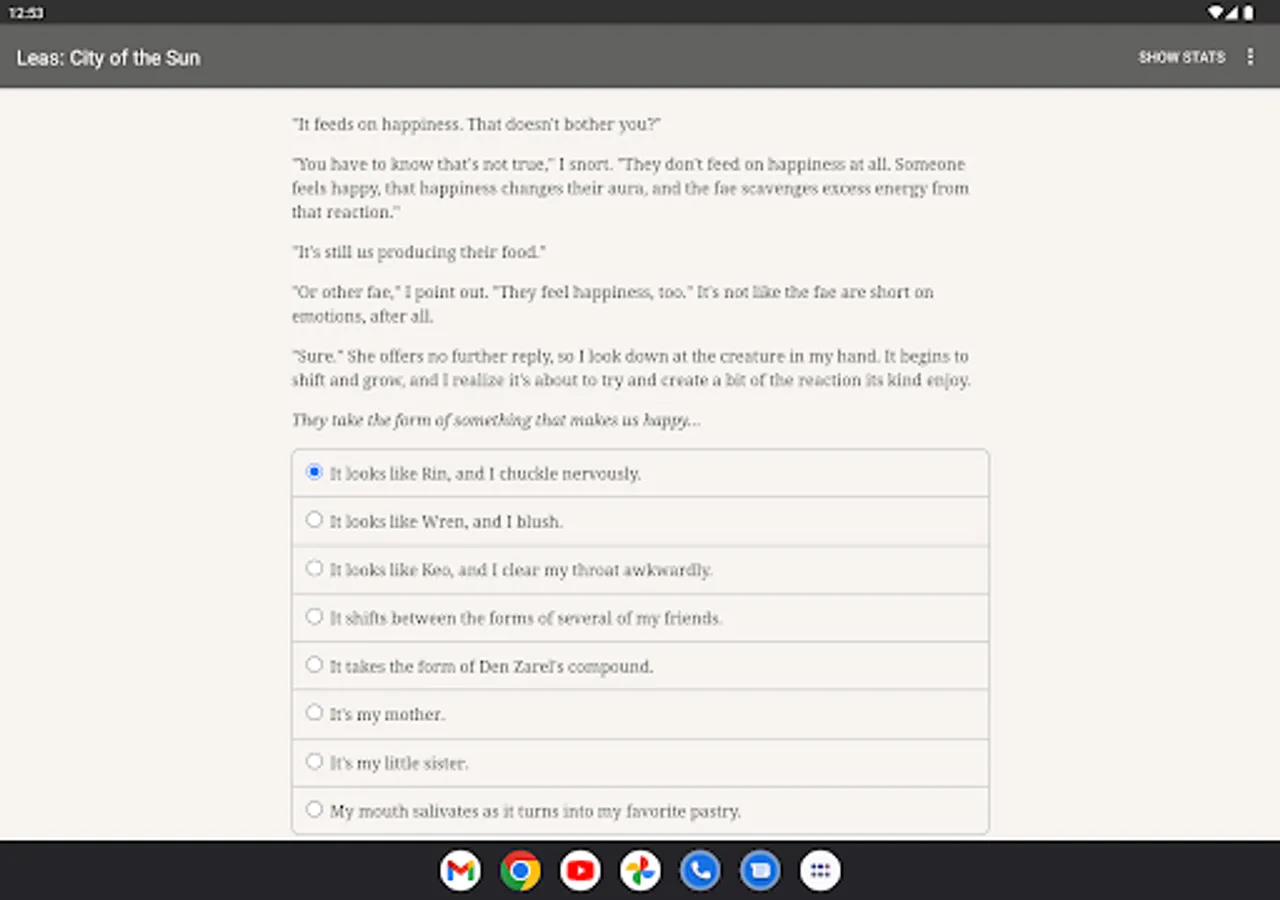Click the paragraph starting "It feeds on happiness"
Image resolution: width=1280 pixels, height=900 pixels.
pos(476,124)
